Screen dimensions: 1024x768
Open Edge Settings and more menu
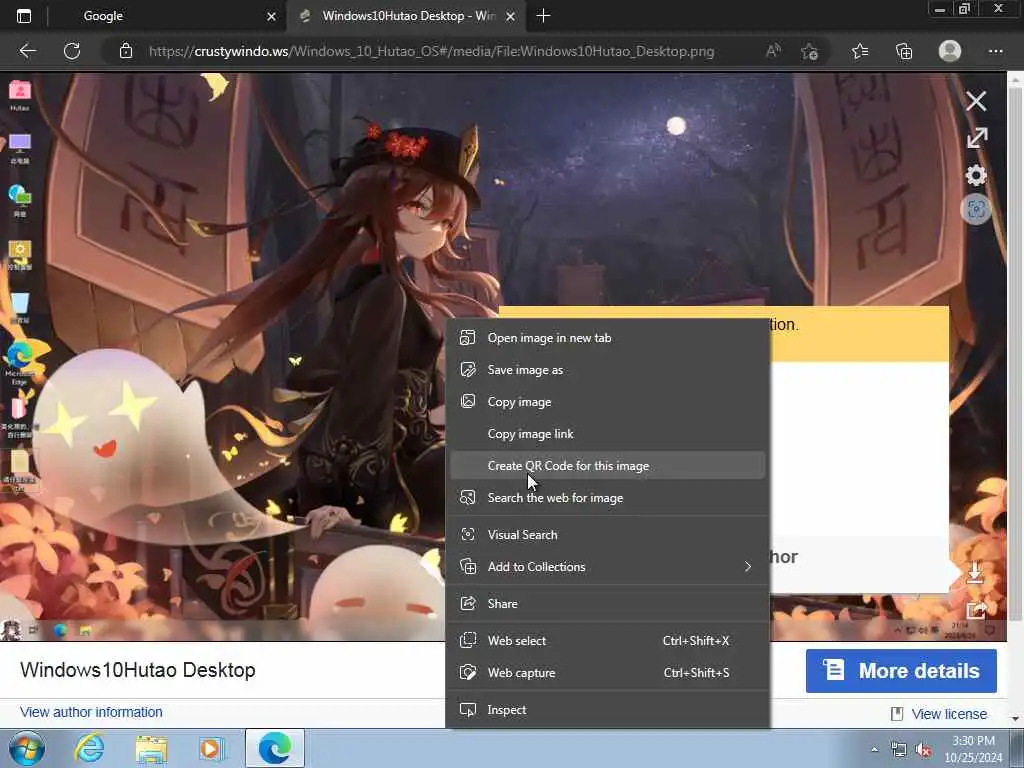coord(995,51)
